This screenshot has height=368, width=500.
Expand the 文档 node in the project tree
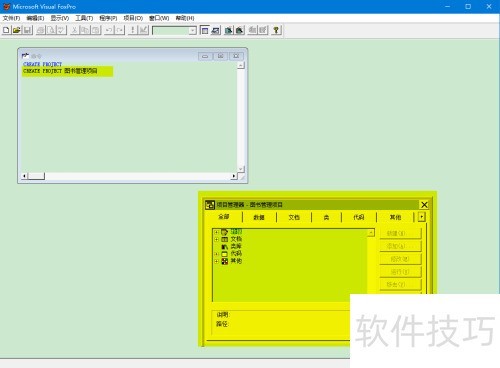pyautogui.click(x=216, y=239)
